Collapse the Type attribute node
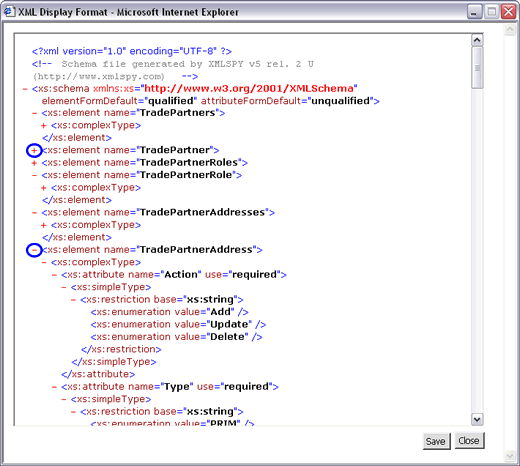520x466 pixels. [x=54, y=387]
